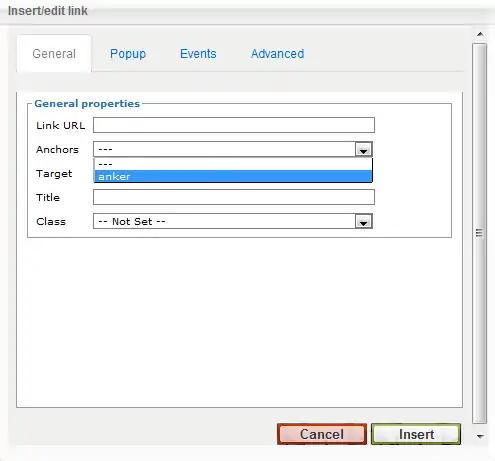Select the General tab

click(54, 54)
